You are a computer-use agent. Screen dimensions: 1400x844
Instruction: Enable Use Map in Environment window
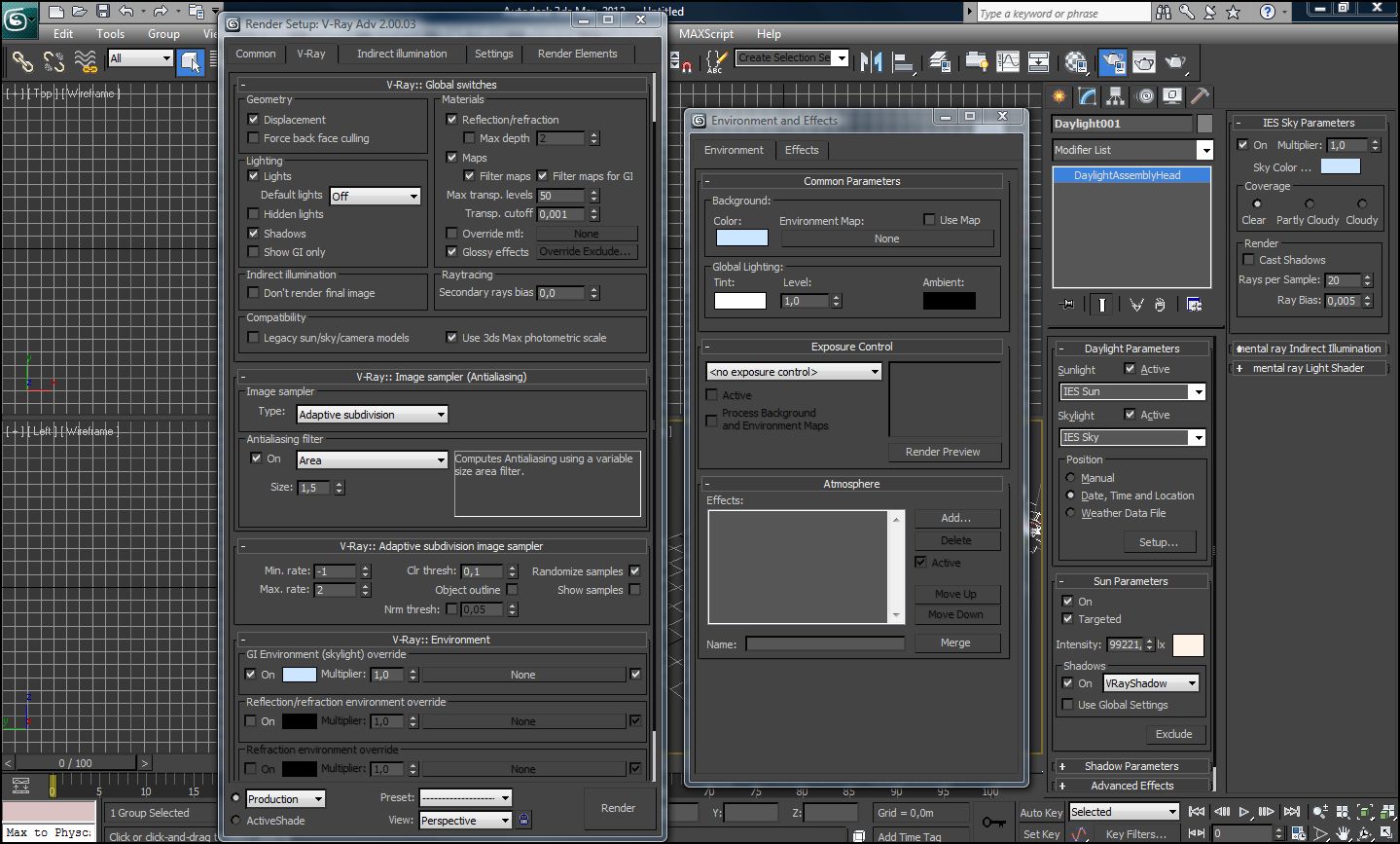(x=929, y=220)
